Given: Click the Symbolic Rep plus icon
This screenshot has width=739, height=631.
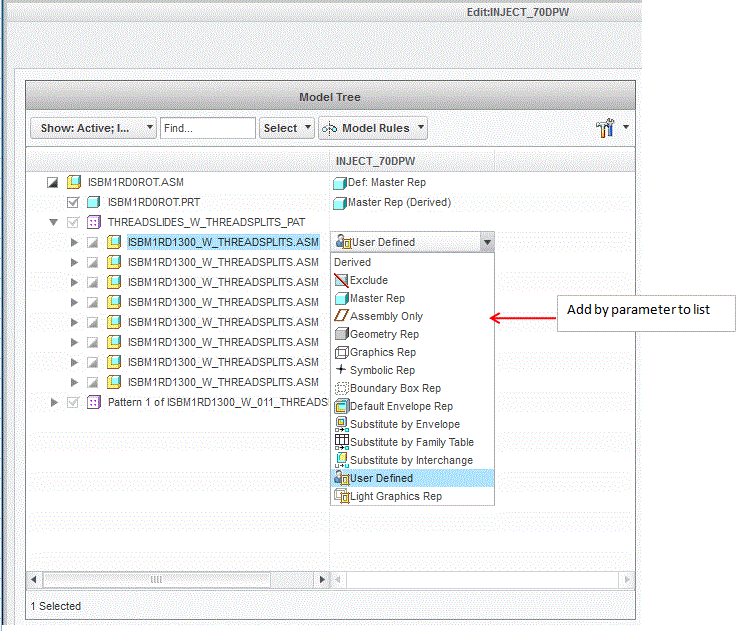Looking at the screenshot, I should pyautogui.click(x=341, y=369).
